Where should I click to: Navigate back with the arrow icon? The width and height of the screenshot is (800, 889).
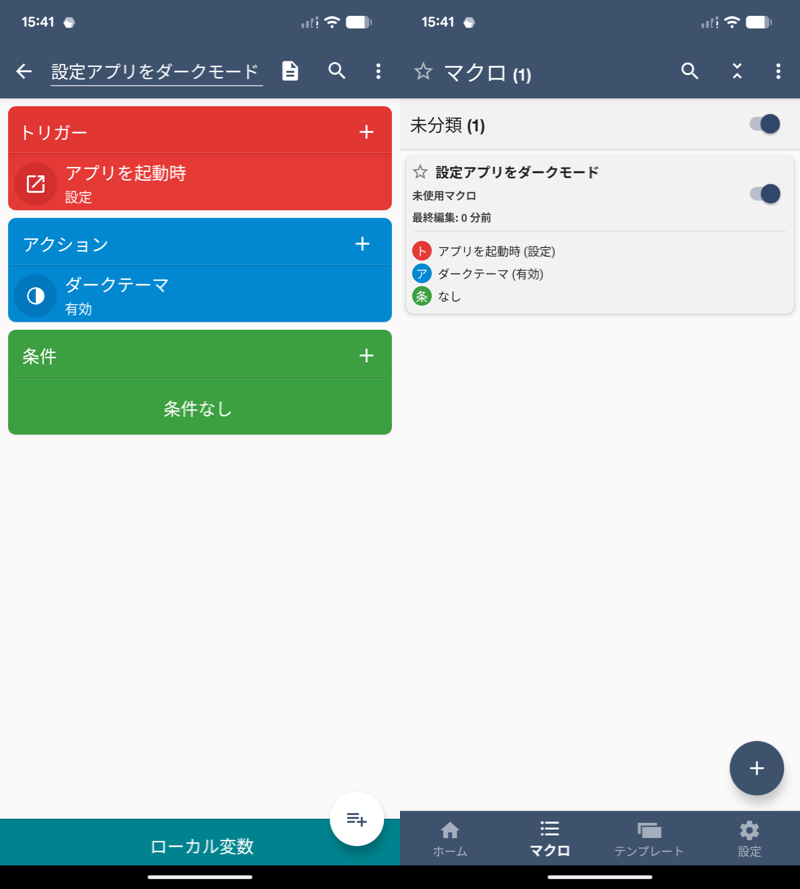24,71
